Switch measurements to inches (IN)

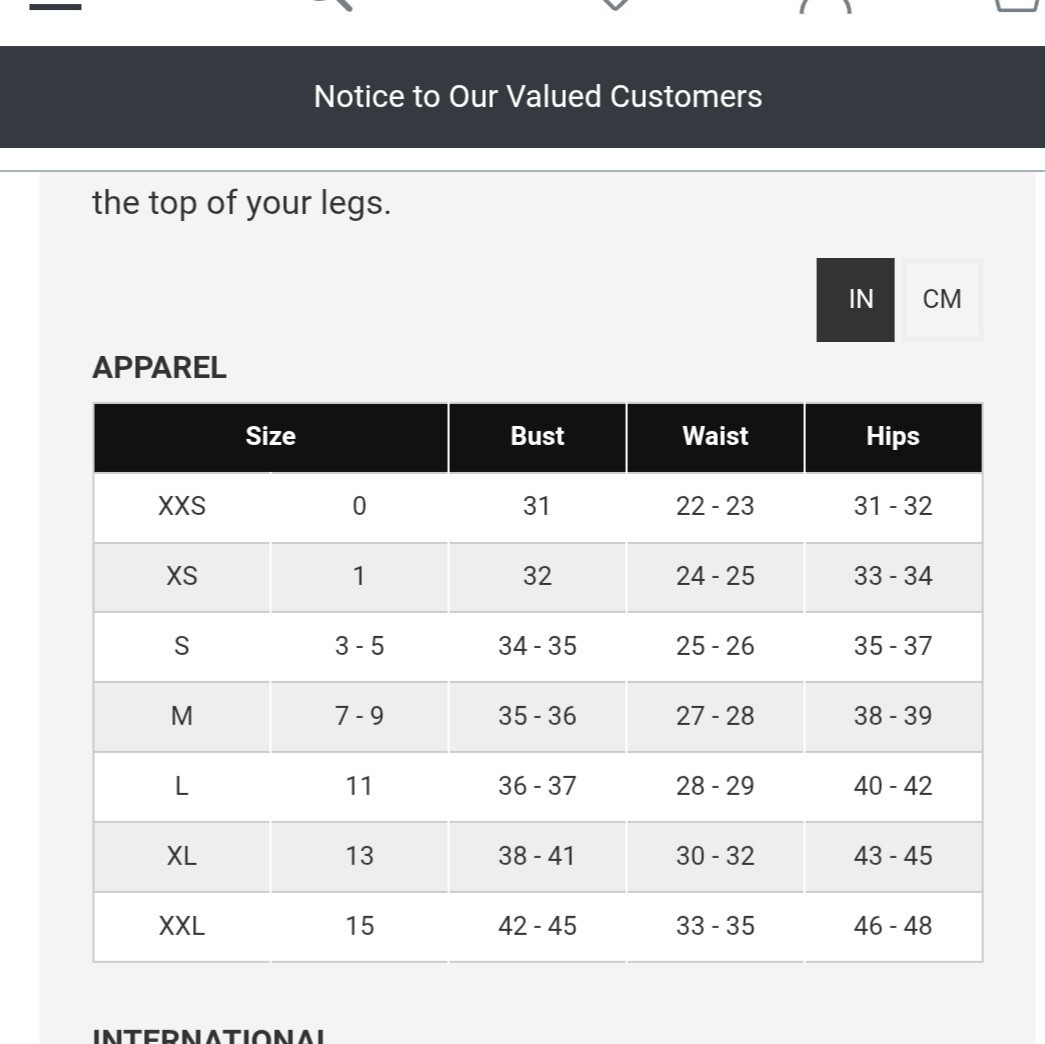point(860,299)
